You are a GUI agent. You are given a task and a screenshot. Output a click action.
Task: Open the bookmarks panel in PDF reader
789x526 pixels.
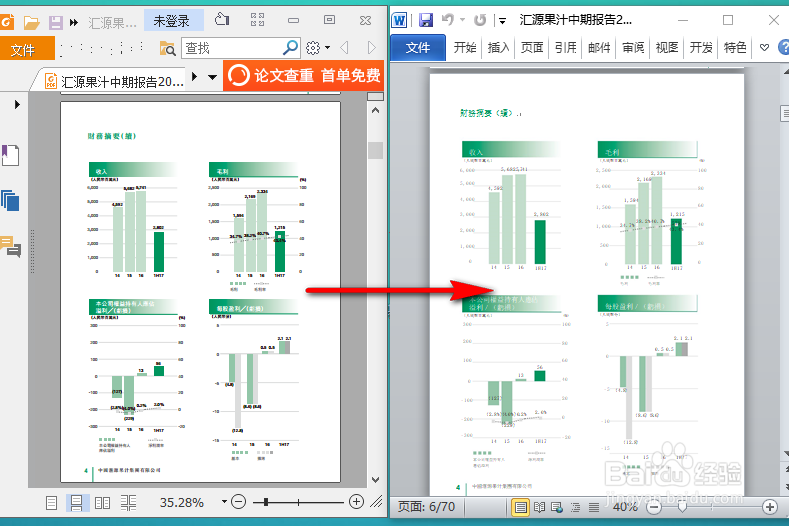[x=10, y=155]
